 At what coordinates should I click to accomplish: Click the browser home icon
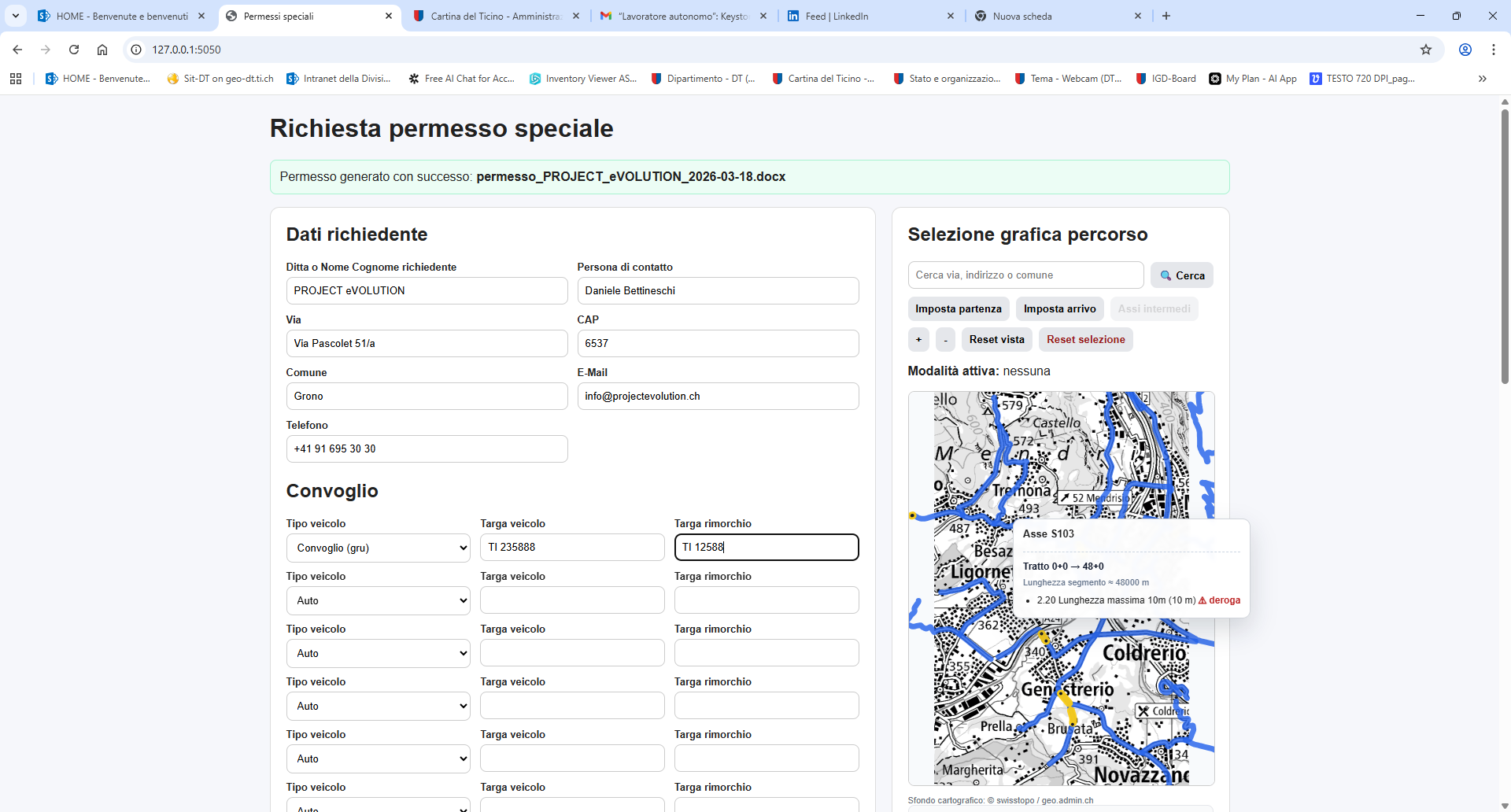tap(102, 50)
